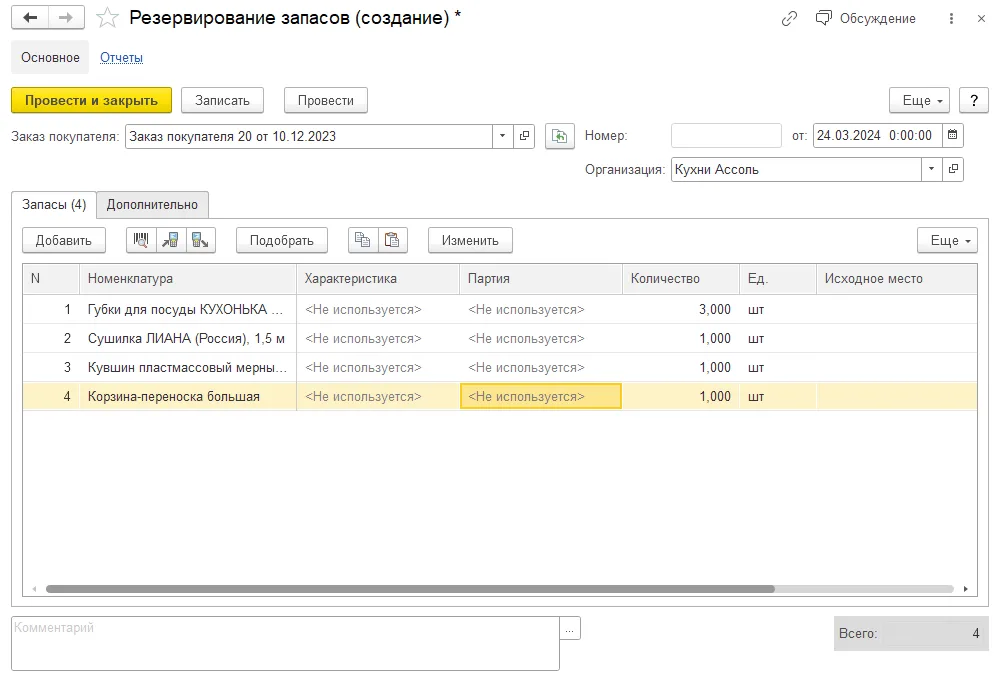Switch to the Дополнительно tab

[152, 205]
